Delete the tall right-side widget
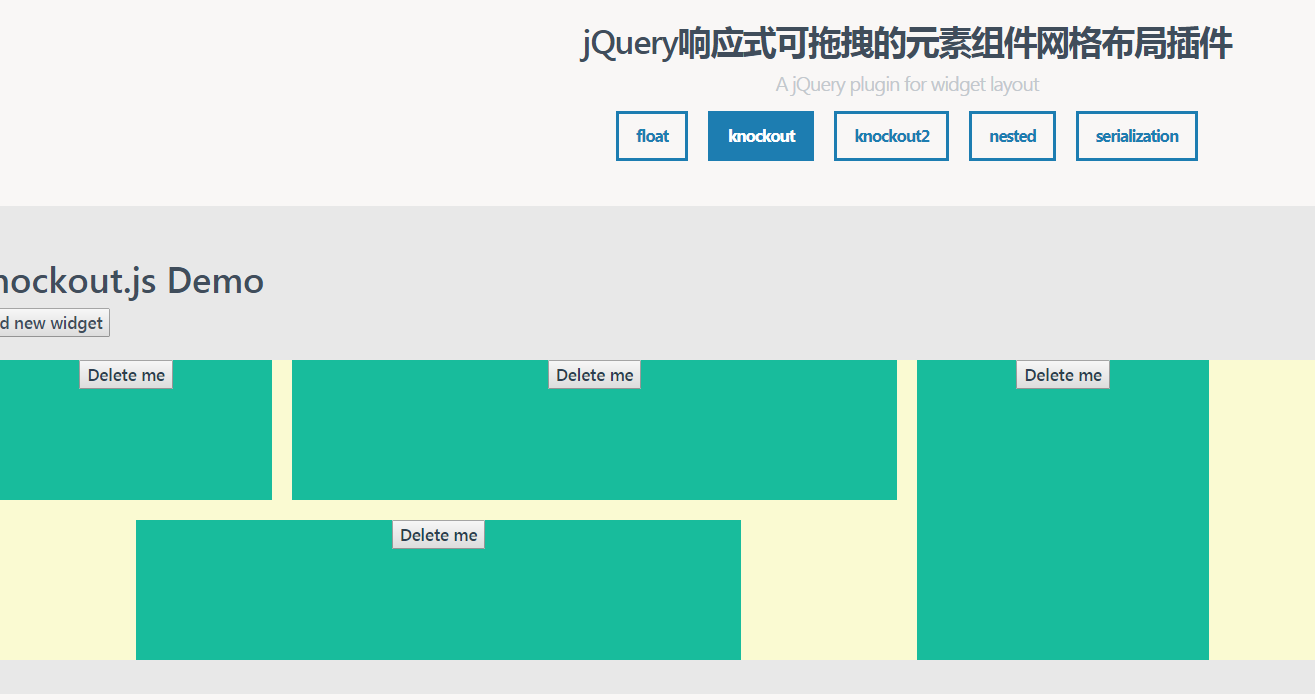Viewport: 1315px width, 700px height. pos(1063,375)
